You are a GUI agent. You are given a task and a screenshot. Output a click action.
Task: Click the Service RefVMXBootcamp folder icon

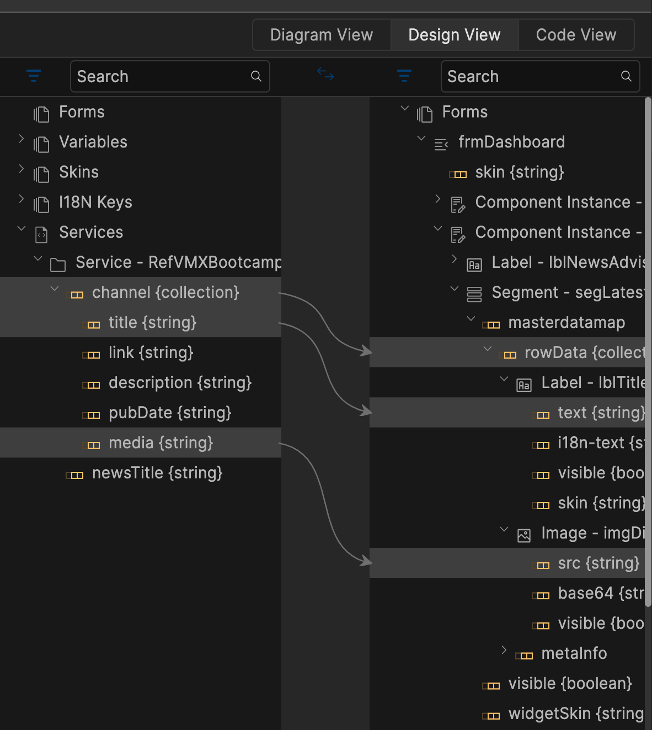coord(58,264)
